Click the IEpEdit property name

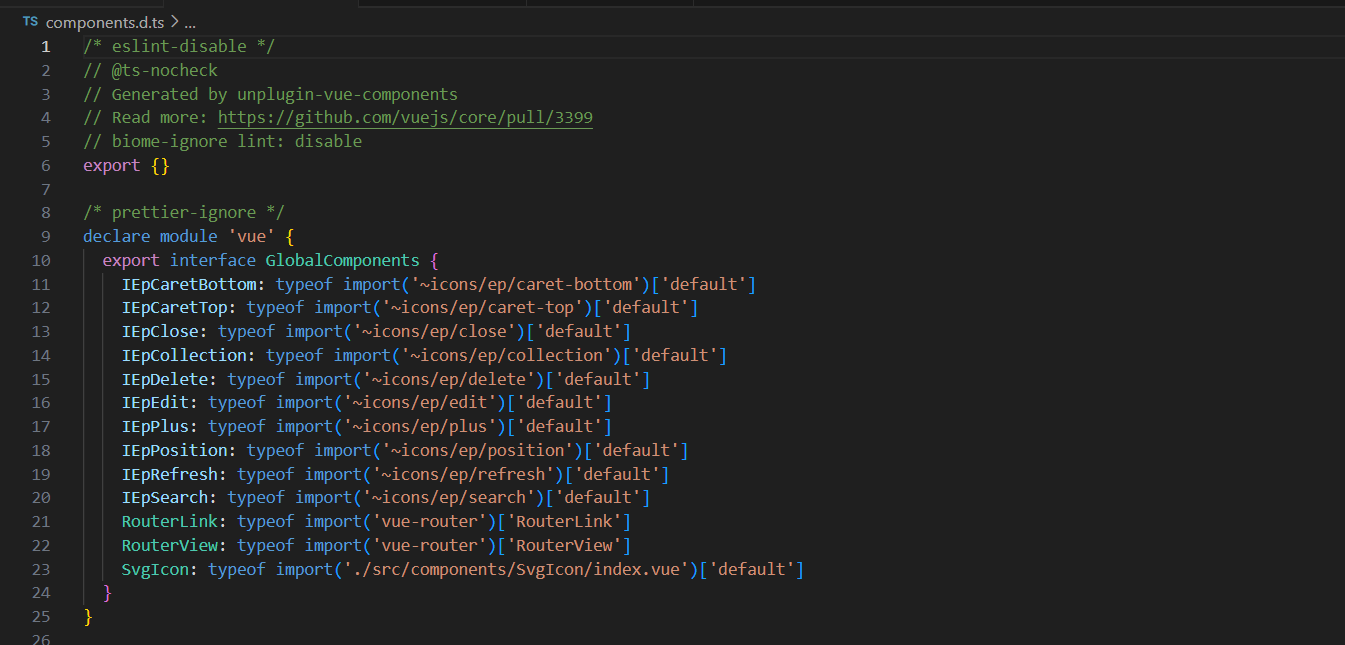point(156,402)
